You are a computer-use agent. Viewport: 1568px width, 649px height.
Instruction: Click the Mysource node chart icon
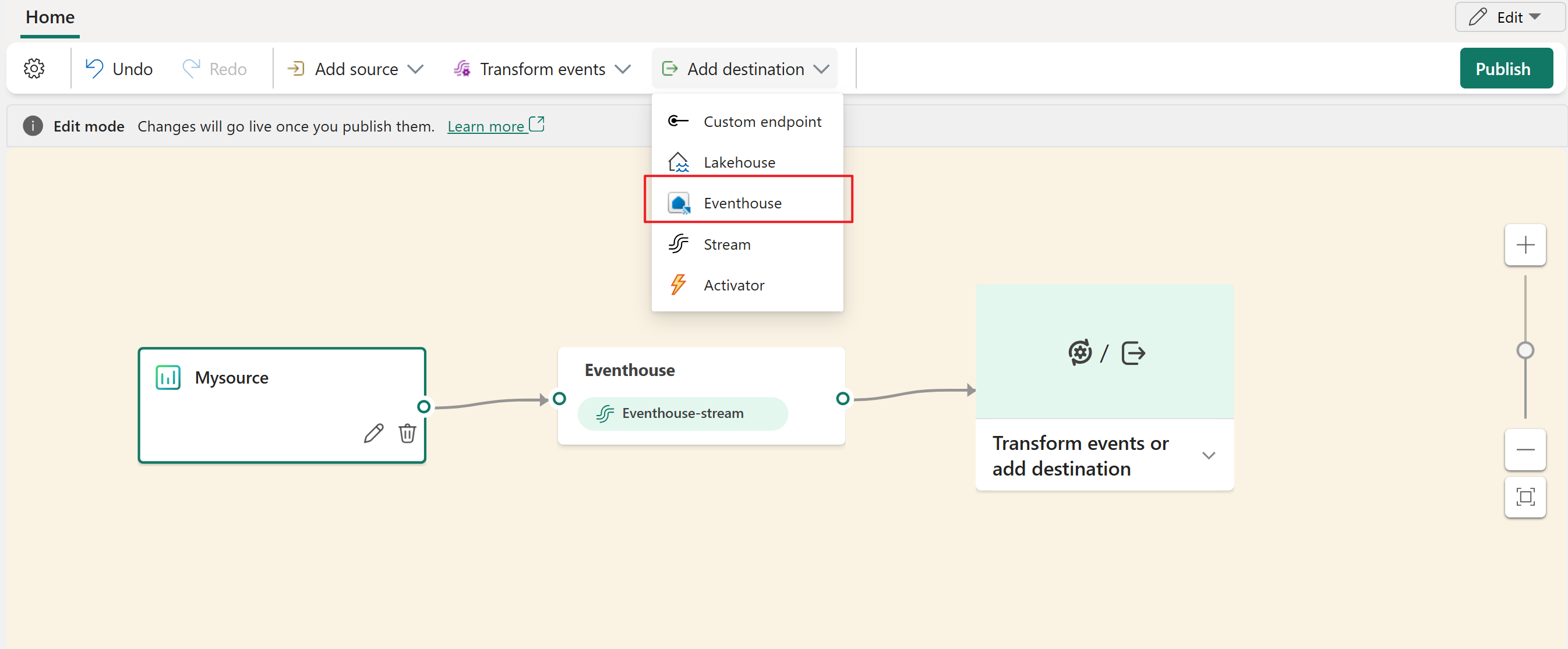point(168,378)
